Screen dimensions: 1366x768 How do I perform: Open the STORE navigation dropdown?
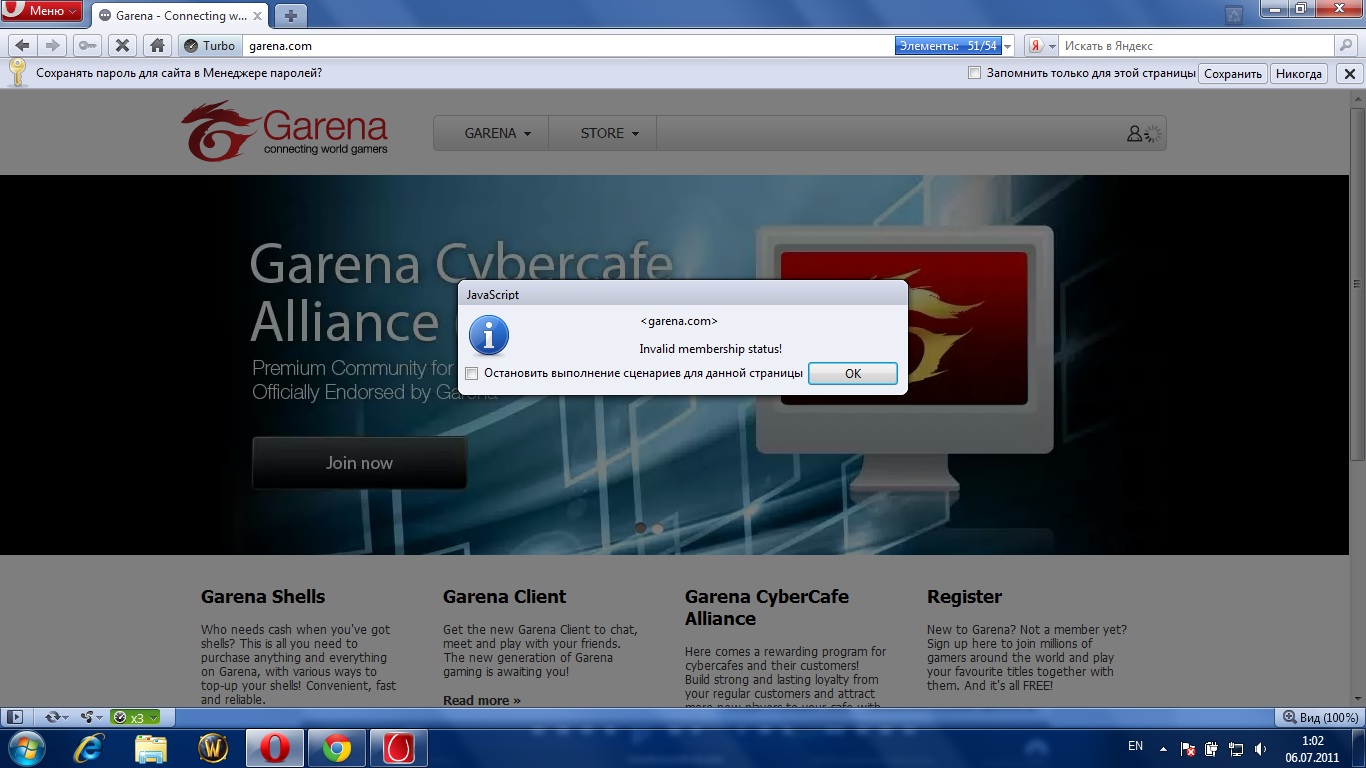coord(610,133)
